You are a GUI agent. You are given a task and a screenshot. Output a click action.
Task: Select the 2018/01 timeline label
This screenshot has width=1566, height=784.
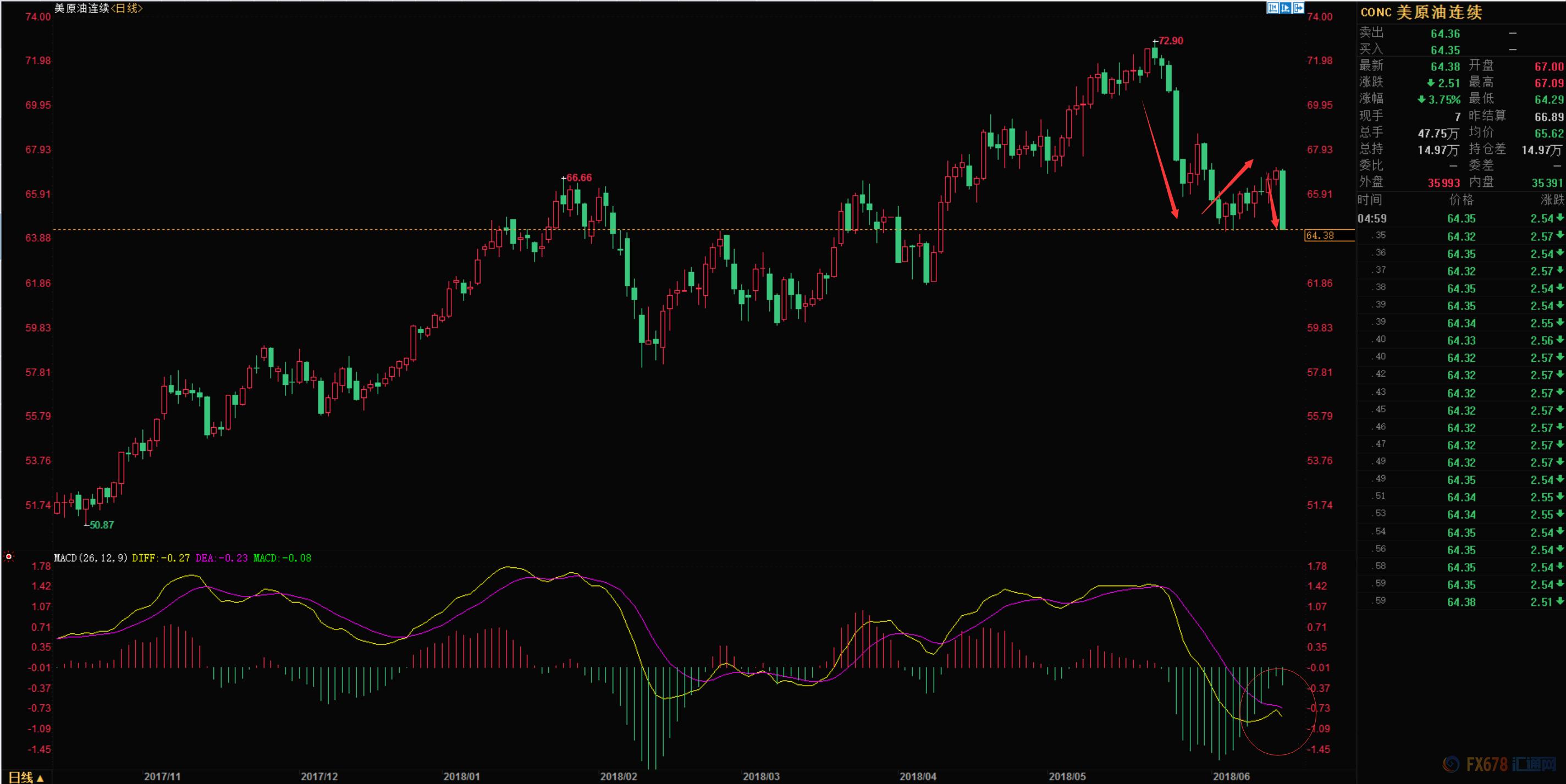pyautogui.click(x=461, y=776)
